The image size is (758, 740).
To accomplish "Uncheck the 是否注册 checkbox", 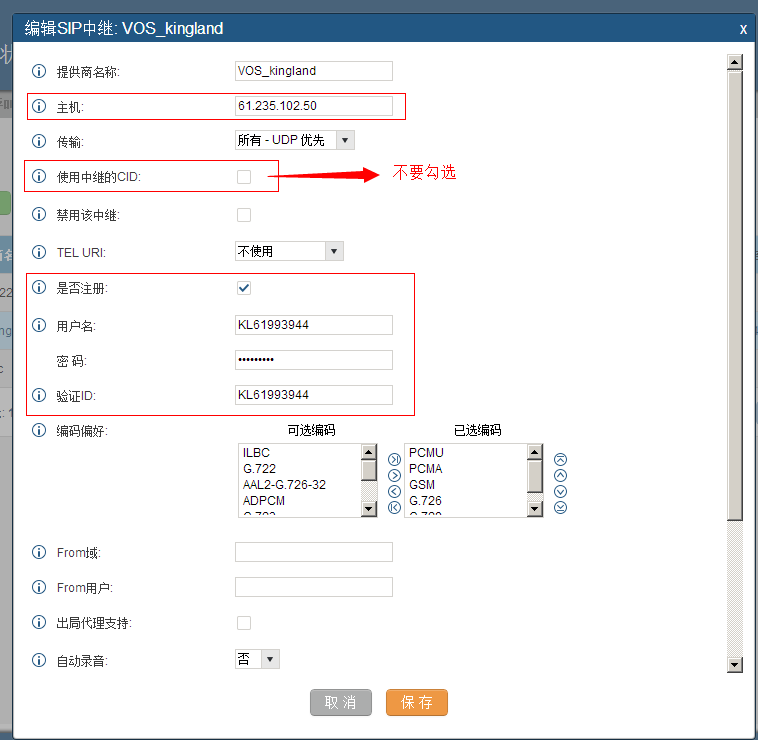I will tap(244, 288).
